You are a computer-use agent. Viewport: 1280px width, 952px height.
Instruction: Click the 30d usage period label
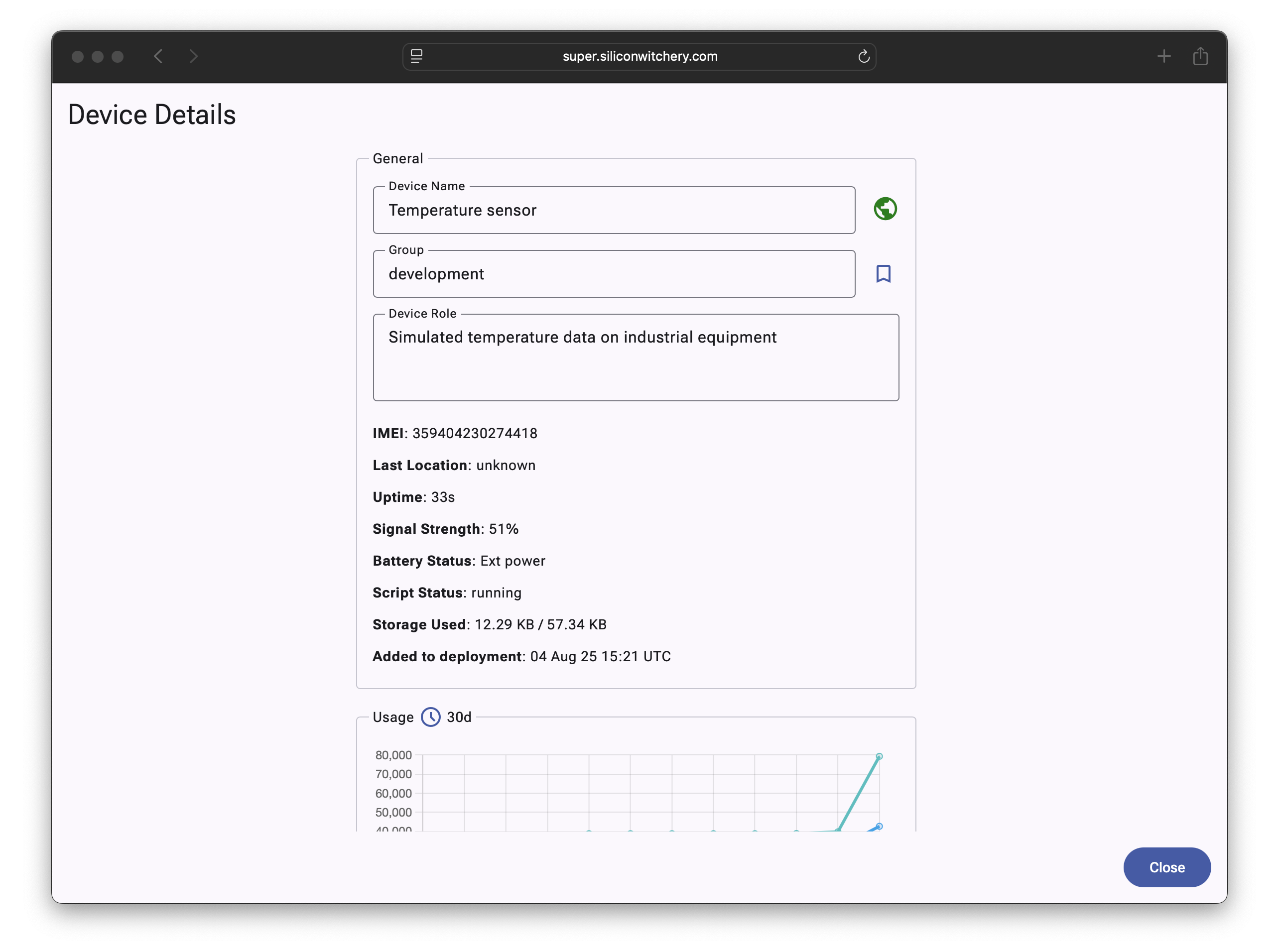tap(459, 717)
